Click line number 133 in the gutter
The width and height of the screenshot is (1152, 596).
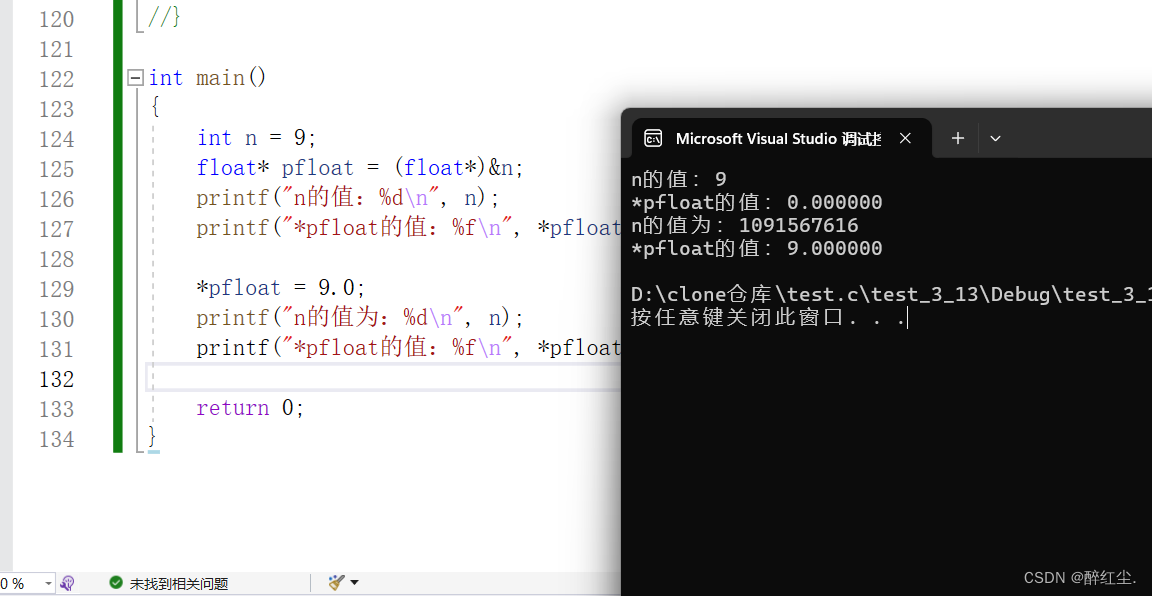pyautogui.click(x=56, y=409)
